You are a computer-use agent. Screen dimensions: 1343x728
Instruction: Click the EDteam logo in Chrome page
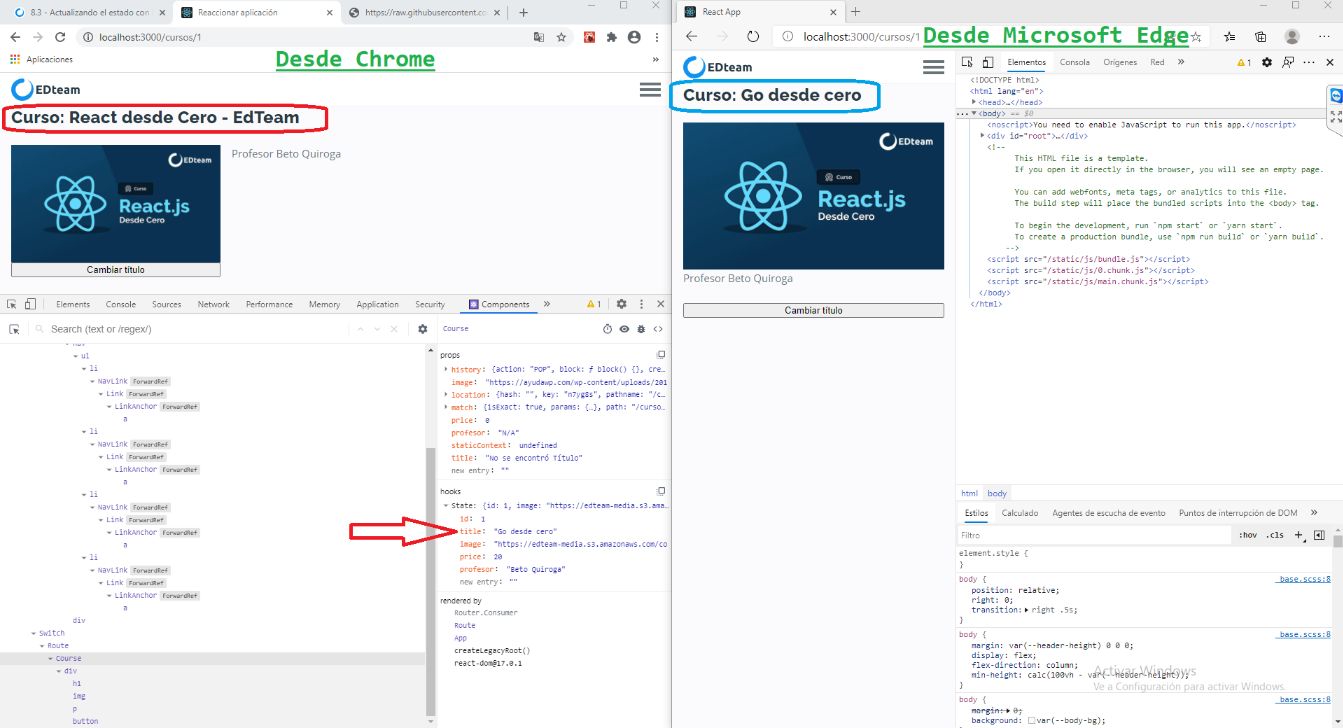click(46, 89)
